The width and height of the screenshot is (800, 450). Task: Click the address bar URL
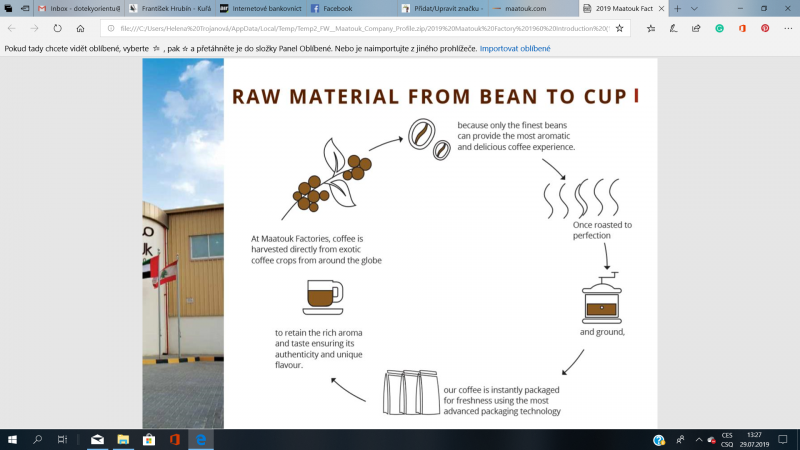364,29
